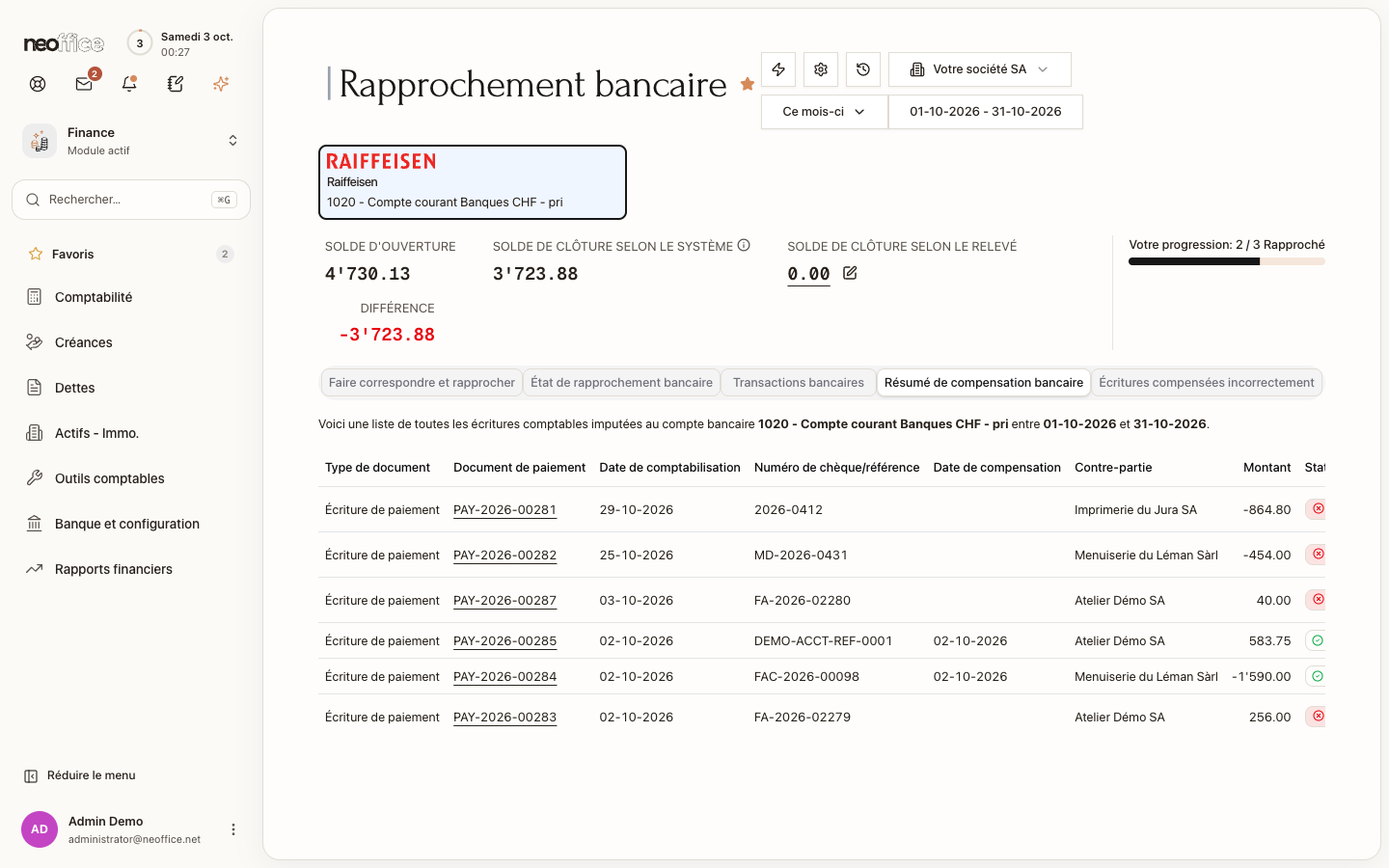Toggle the favorite star beside Rapprochement bancaire
Screen dimensions: 1389x868
(748, 84)
